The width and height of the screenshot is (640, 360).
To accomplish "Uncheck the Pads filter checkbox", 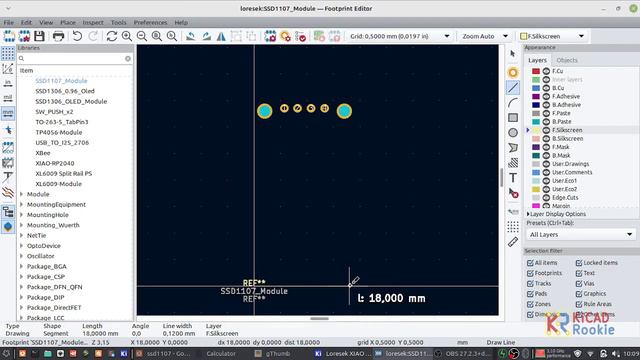I will [x=530, y=294].
